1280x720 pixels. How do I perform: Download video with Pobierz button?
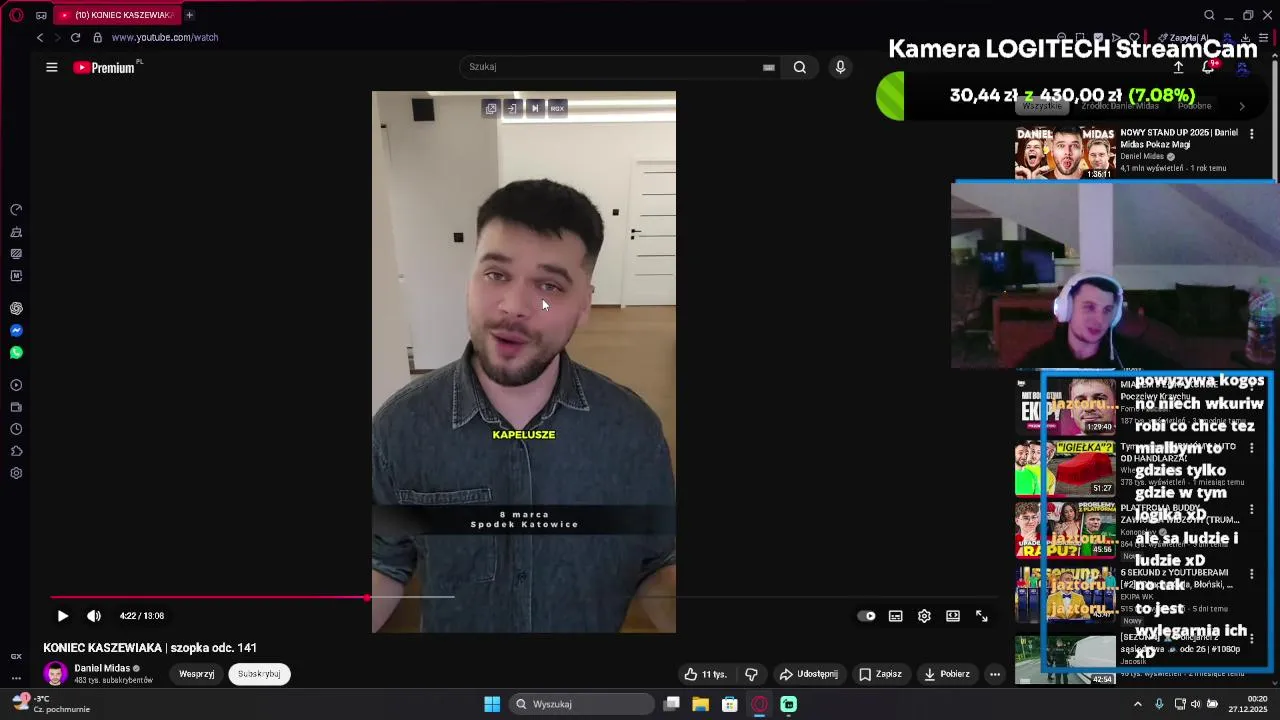pos(946,674)
